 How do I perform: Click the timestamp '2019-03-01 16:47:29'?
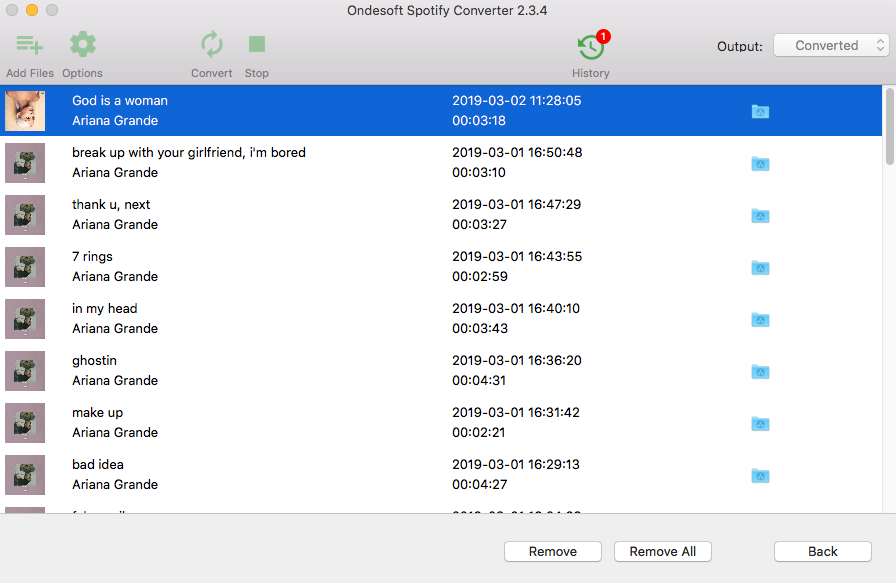pos(517,205)
